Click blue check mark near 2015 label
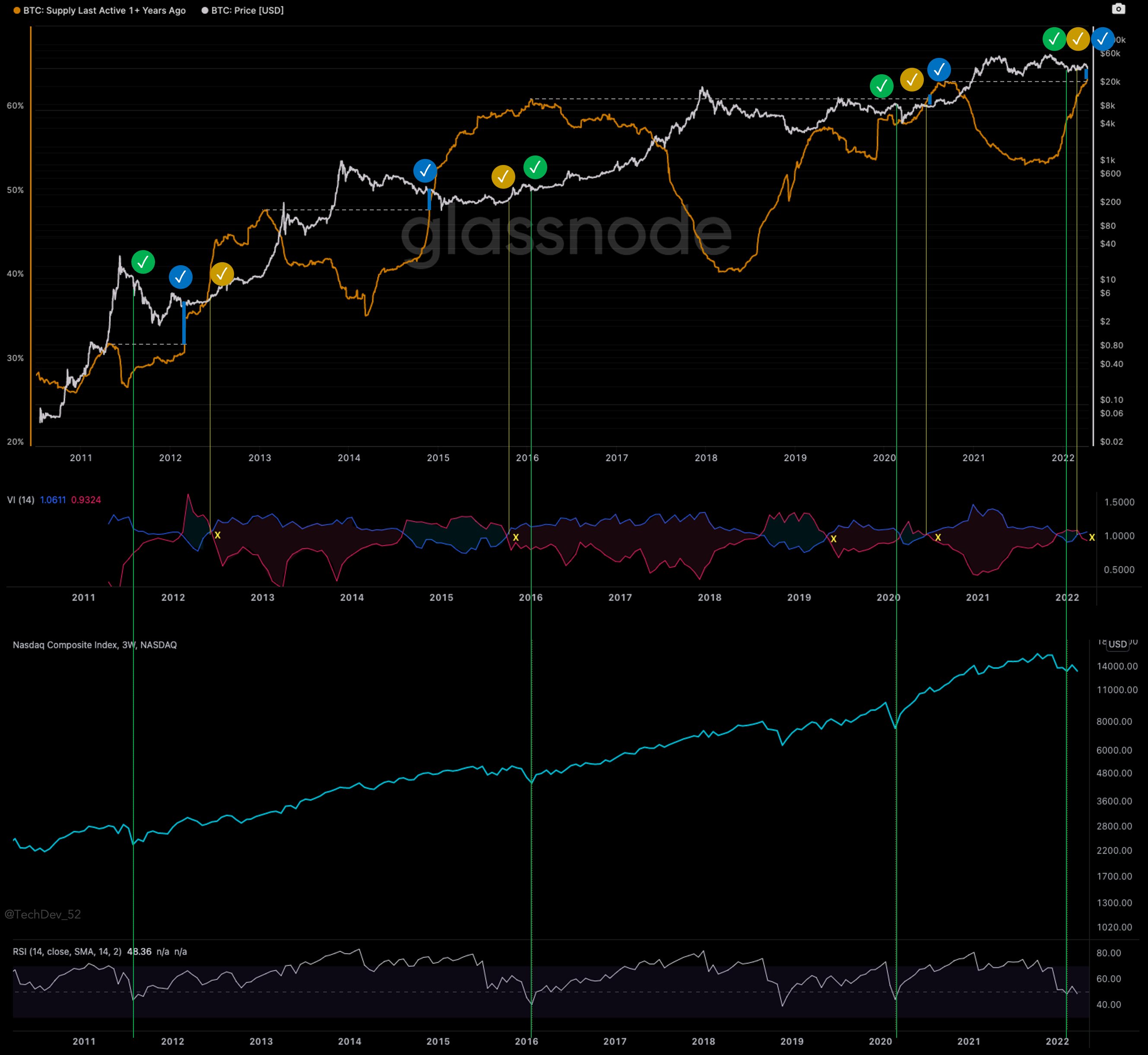Screen dimensions: 1148x1055 pos(425,171)
